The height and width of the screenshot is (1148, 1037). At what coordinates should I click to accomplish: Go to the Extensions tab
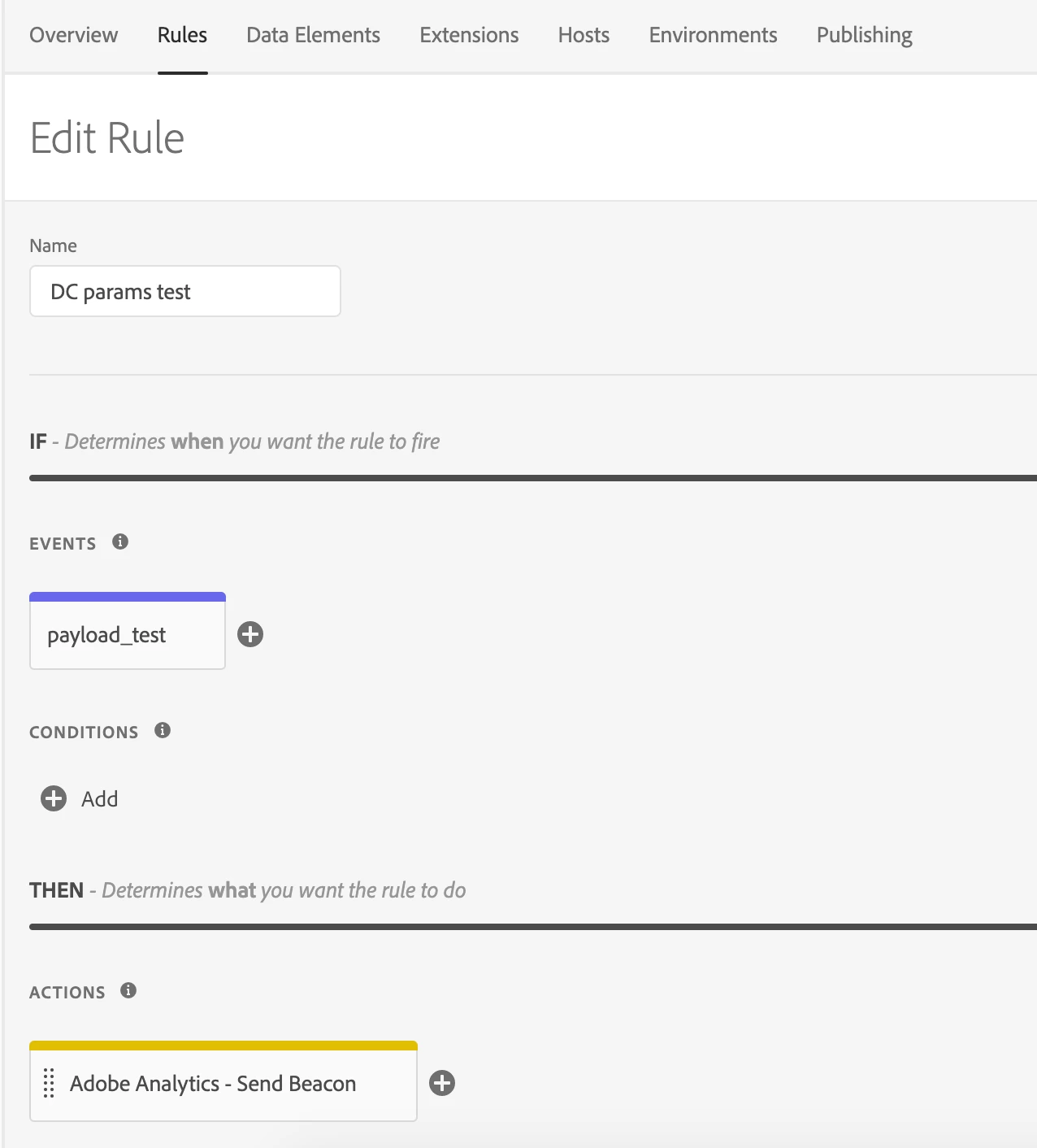click(x=469, y=35)
